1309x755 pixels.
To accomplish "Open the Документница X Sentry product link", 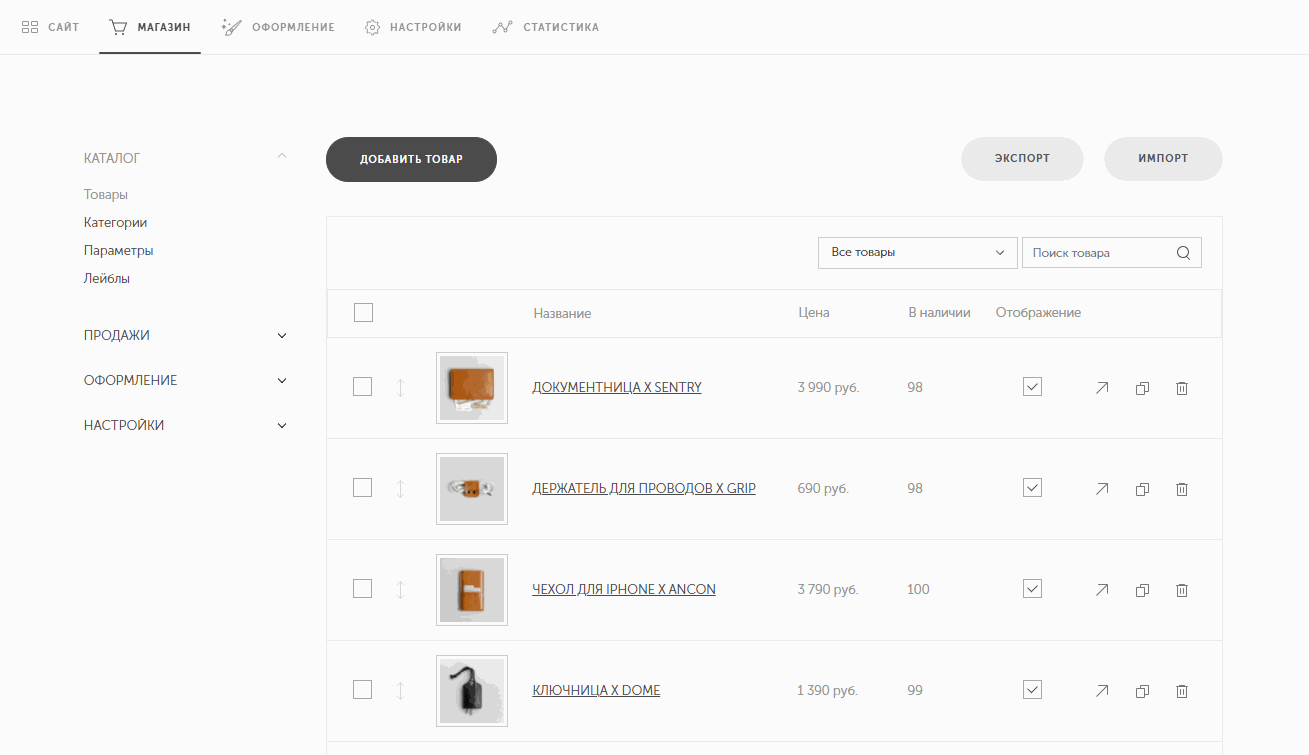I will coord(617,388).
